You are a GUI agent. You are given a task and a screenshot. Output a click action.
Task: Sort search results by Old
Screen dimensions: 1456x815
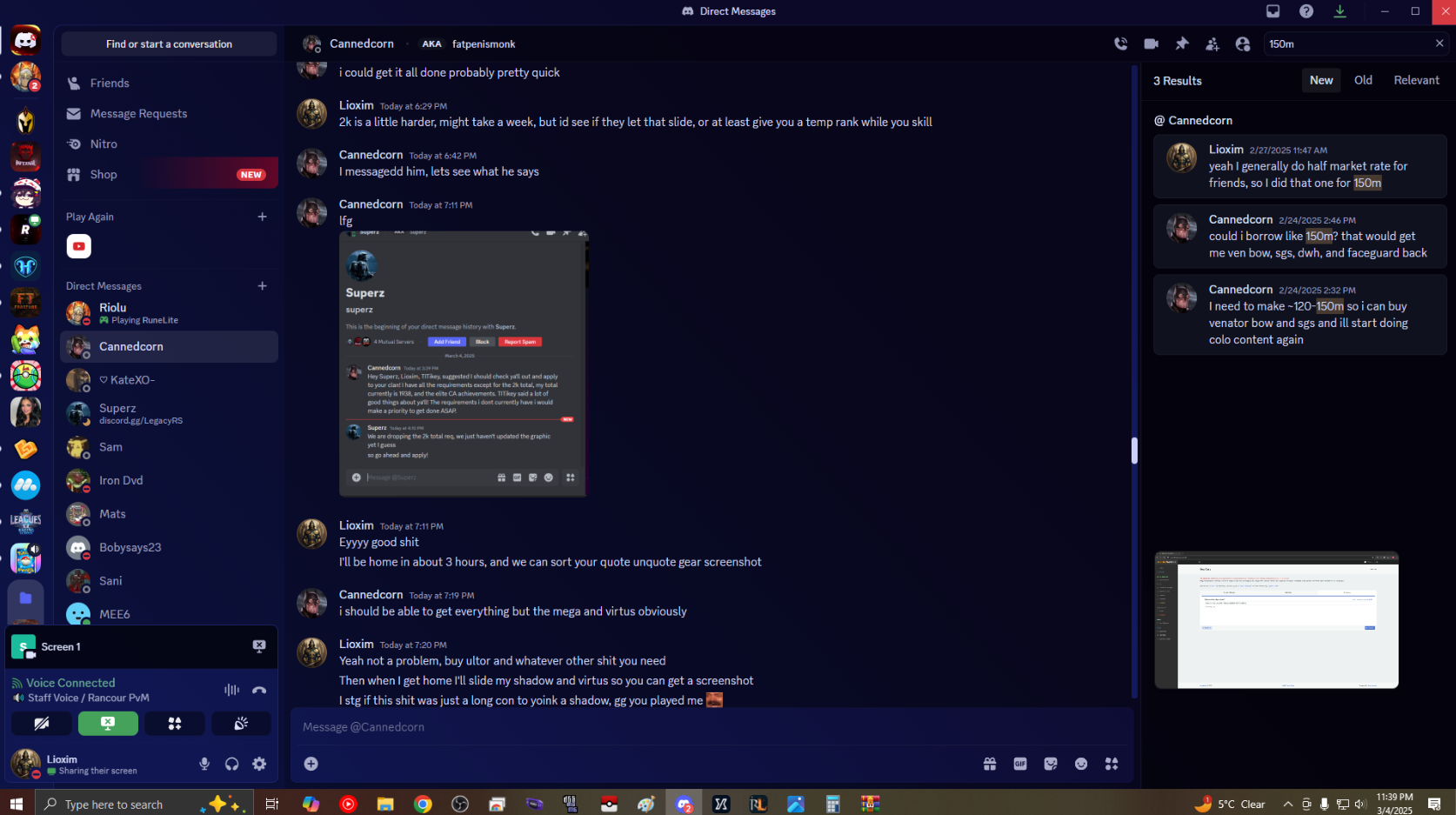point(1363,80)
